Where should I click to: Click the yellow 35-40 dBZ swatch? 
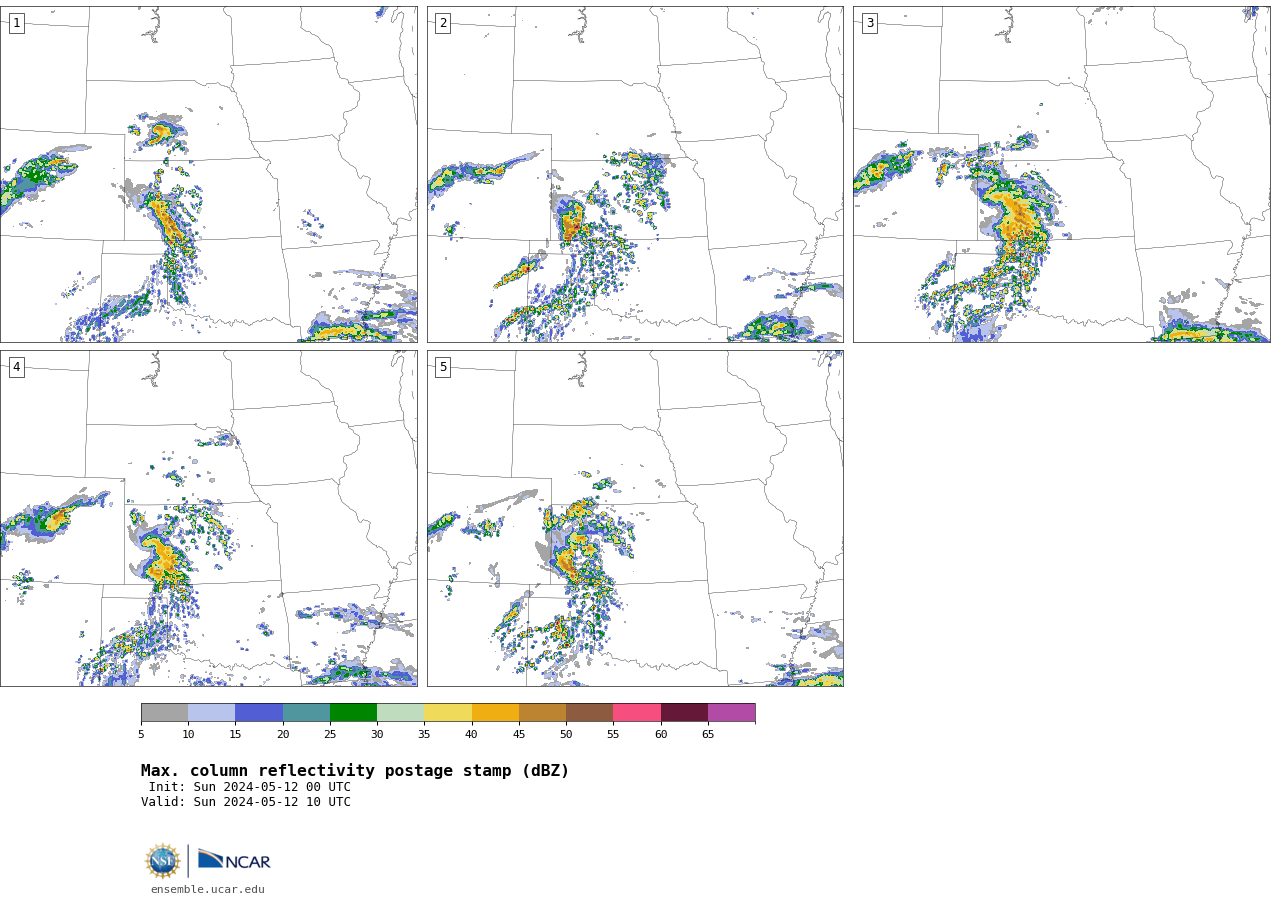(x=448, y=713)
